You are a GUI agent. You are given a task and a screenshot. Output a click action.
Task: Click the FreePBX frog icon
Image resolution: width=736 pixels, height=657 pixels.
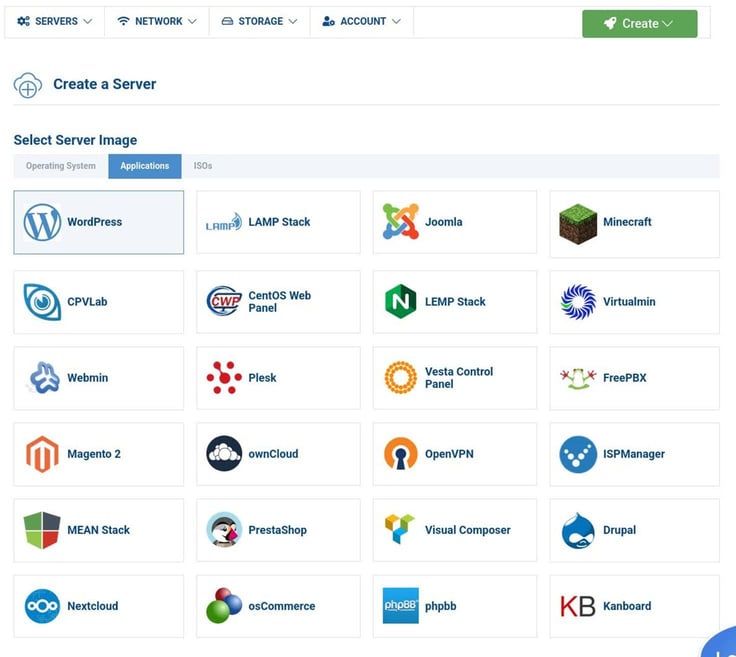click(578, 378)
